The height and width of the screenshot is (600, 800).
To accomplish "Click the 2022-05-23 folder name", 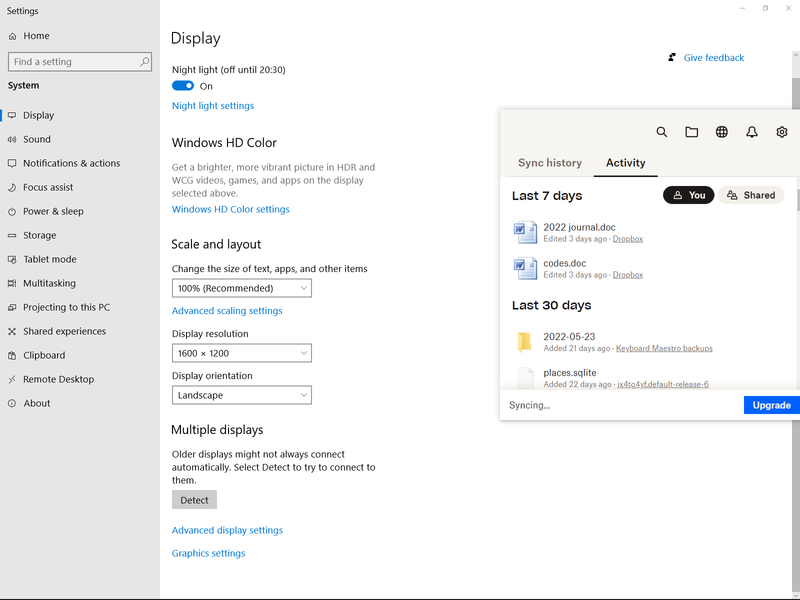I will [569, 337].
